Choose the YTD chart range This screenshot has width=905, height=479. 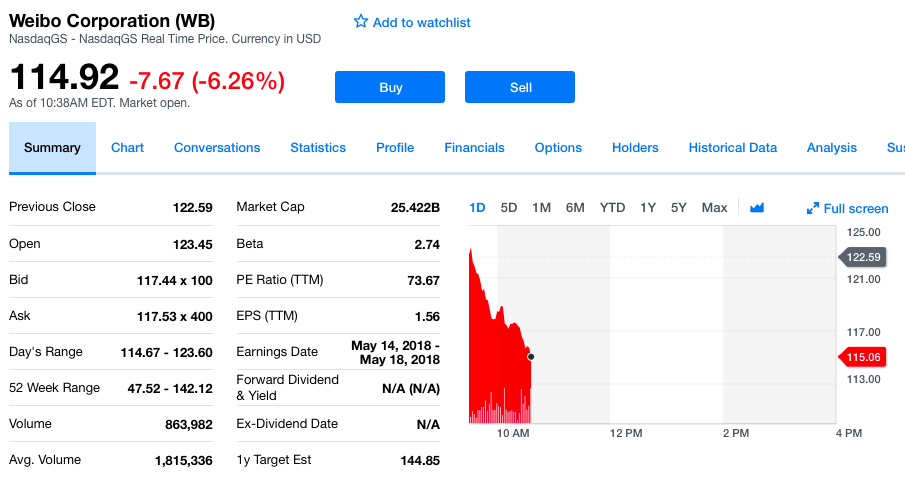(x=612, y=208)
